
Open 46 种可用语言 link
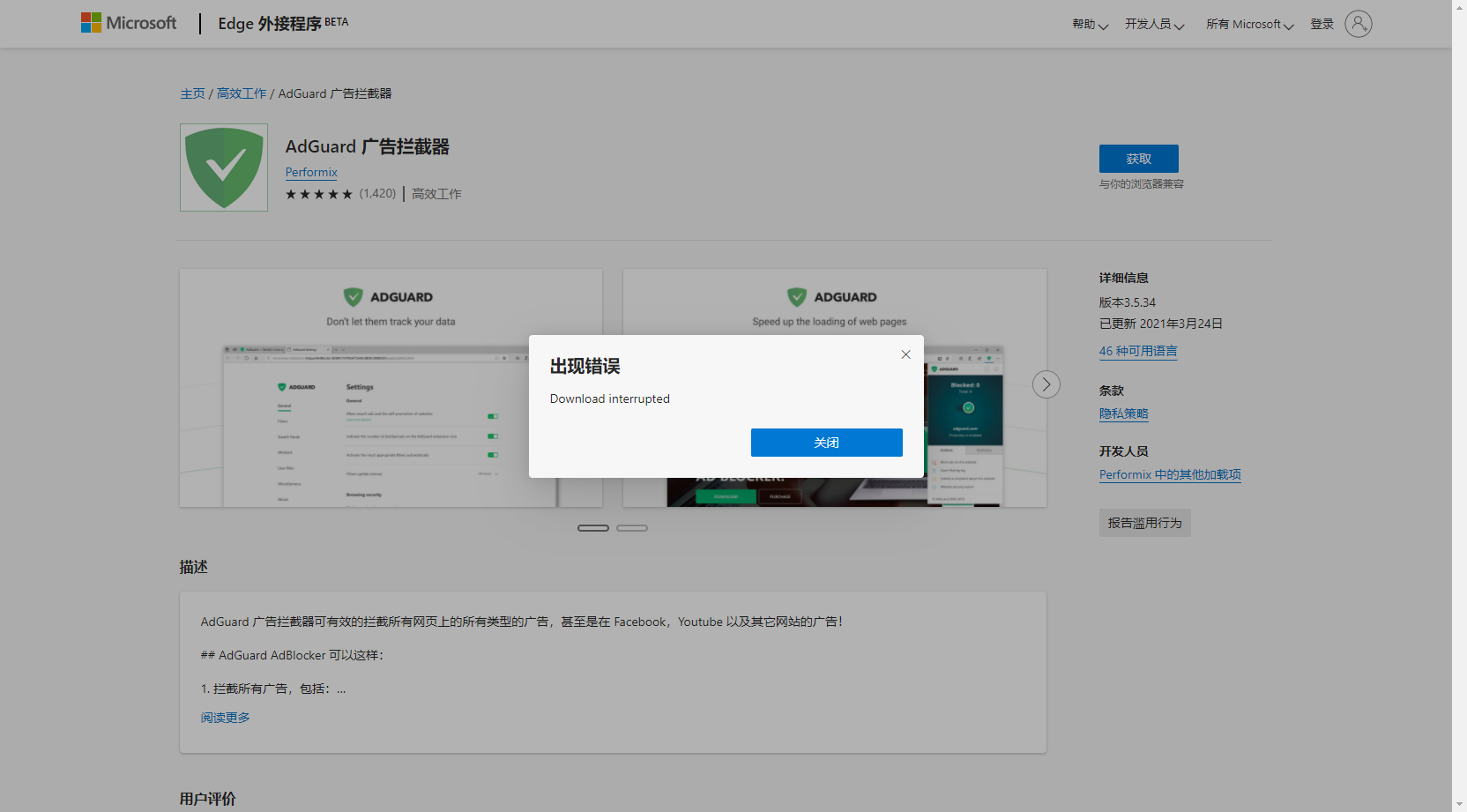pos(1138,351)
